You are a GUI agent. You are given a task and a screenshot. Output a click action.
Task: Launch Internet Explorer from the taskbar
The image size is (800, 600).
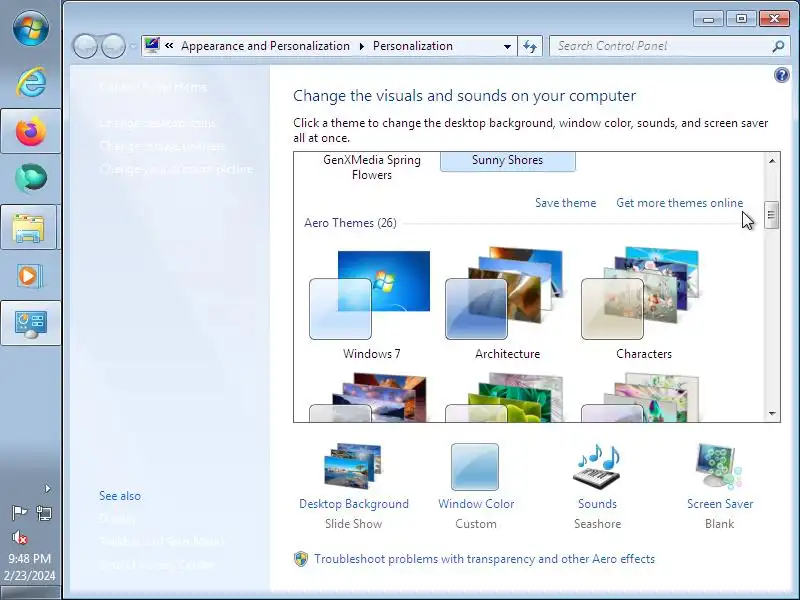point(31,82)
